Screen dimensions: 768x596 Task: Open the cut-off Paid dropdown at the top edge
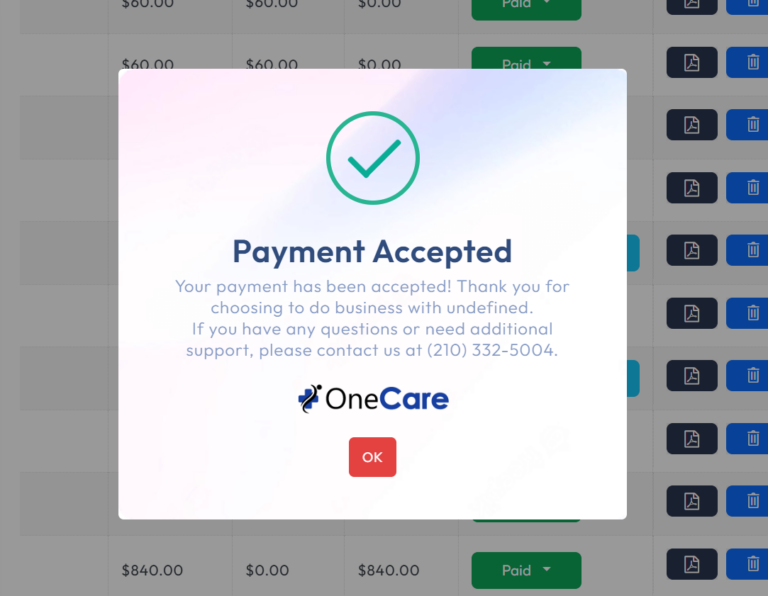(526, 9)
